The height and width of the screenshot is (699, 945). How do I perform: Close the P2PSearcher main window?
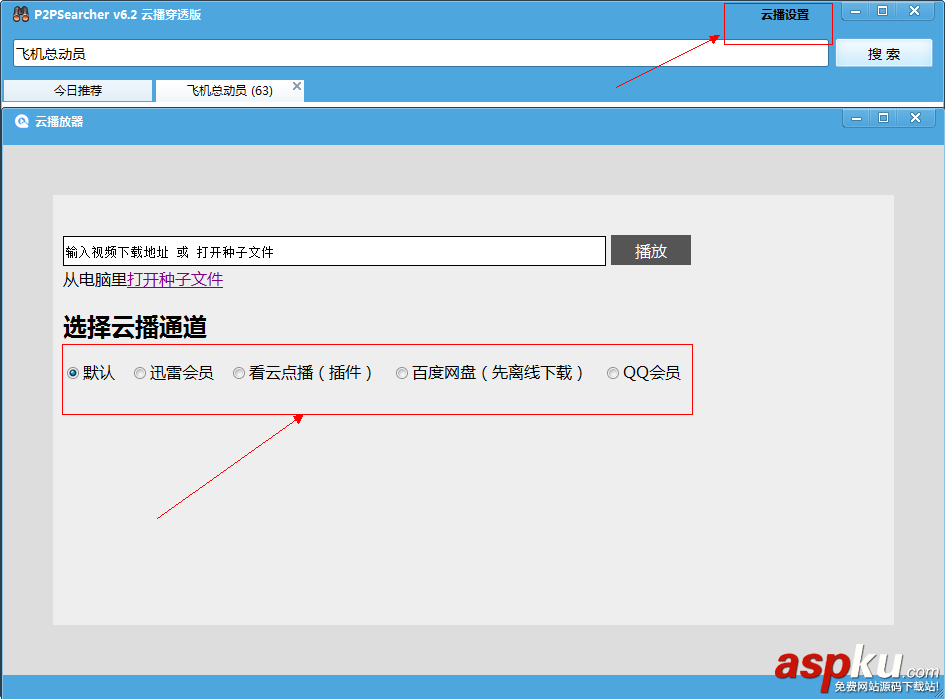pyautogui.click(x=915, y=11)
